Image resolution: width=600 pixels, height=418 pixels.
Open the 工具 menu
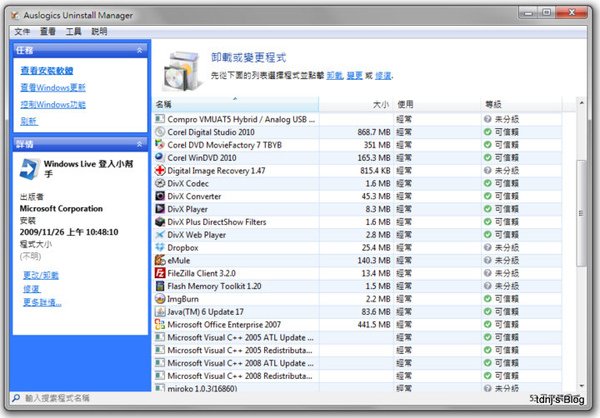[x=73, y=31]
